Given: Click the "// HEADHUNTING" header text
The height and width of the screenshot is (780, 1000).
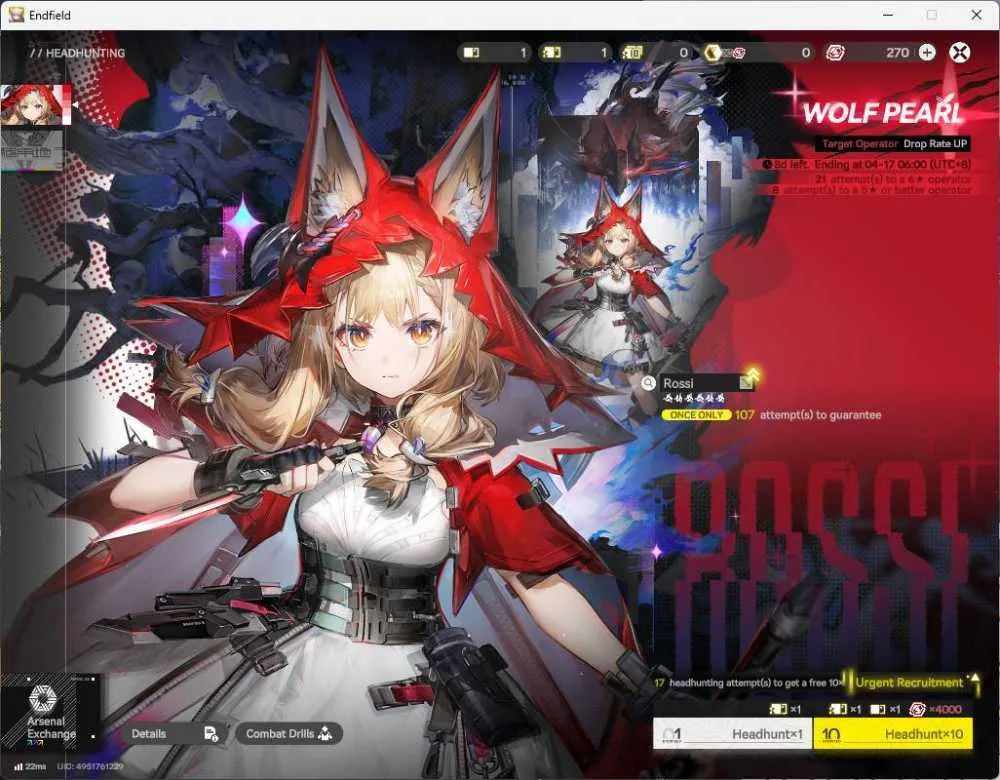Looking at the screenshot, I should (77, 53).
